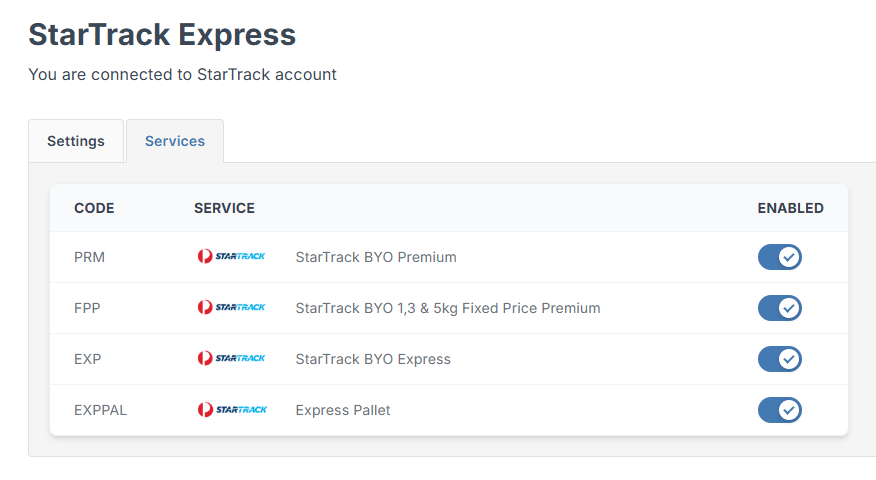
Task: Click the StarTrack BYO Premium service name
Action: (376, 257)
